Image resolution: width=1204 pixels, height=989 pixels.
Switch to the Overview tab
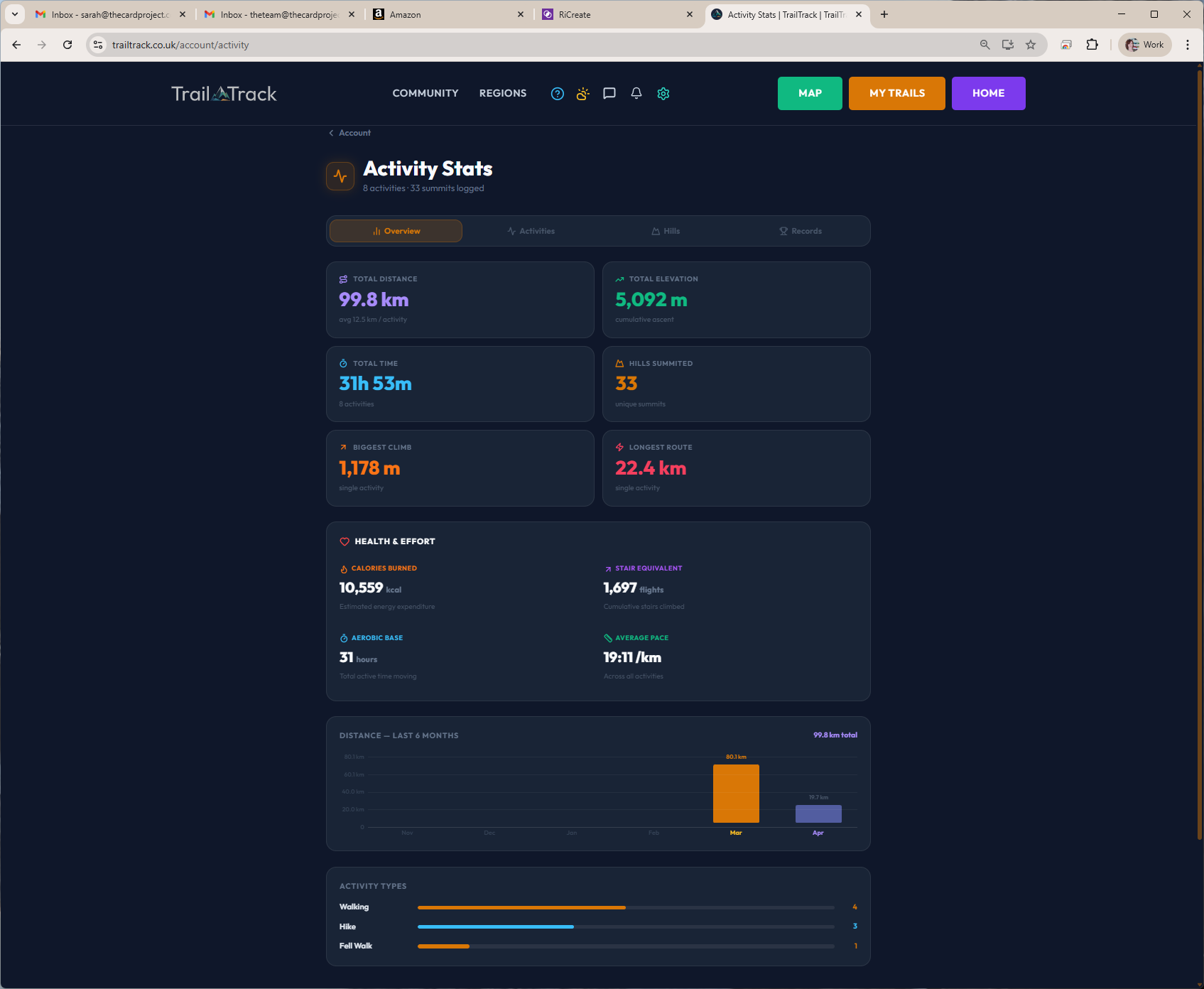(396, 231)
